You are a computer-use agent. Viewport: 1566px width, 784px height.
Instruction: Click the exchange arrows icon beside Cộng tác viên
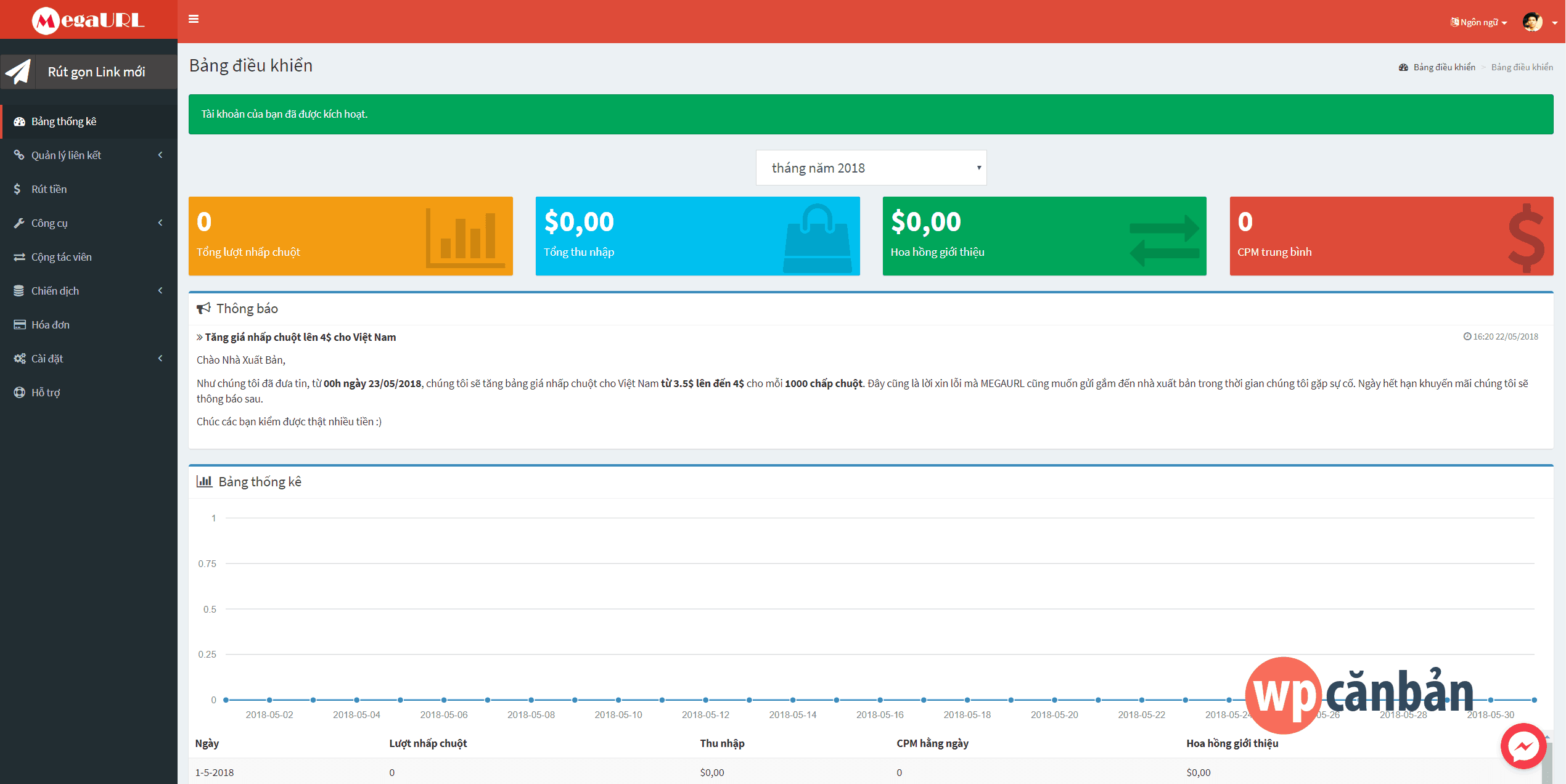[x=20, y=257]
